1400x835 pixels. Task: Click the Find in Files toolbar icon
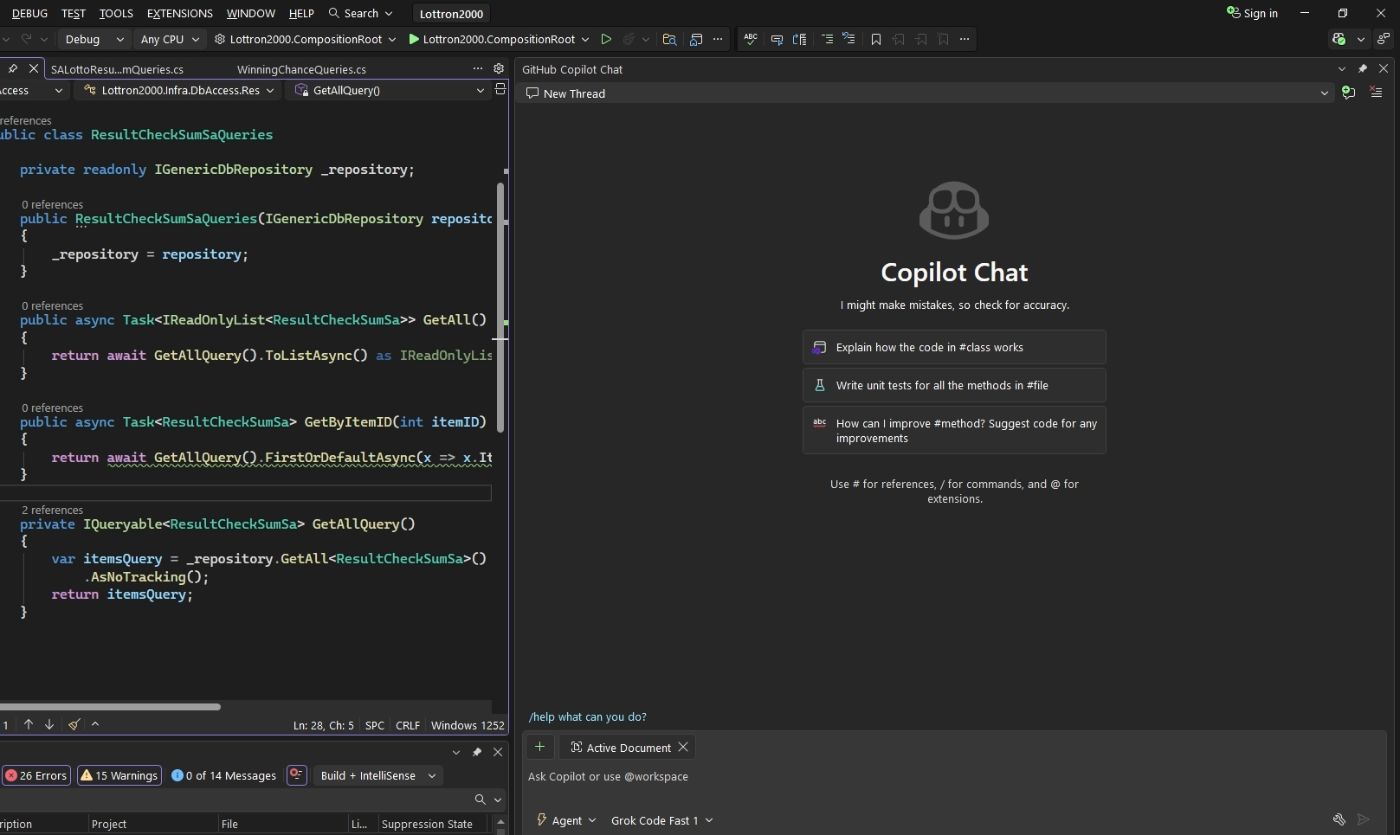pos(669,39)
